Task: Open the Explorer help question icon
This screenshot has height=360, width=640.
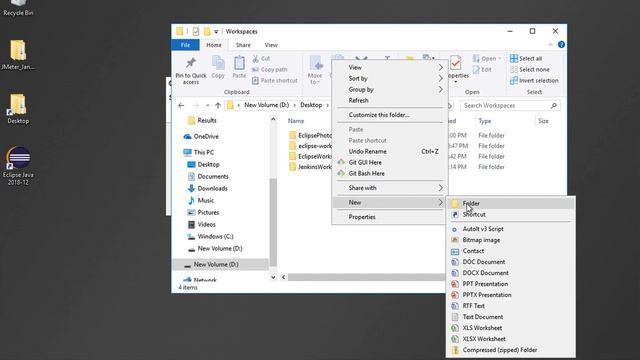Action: click(x=561, y=45)
